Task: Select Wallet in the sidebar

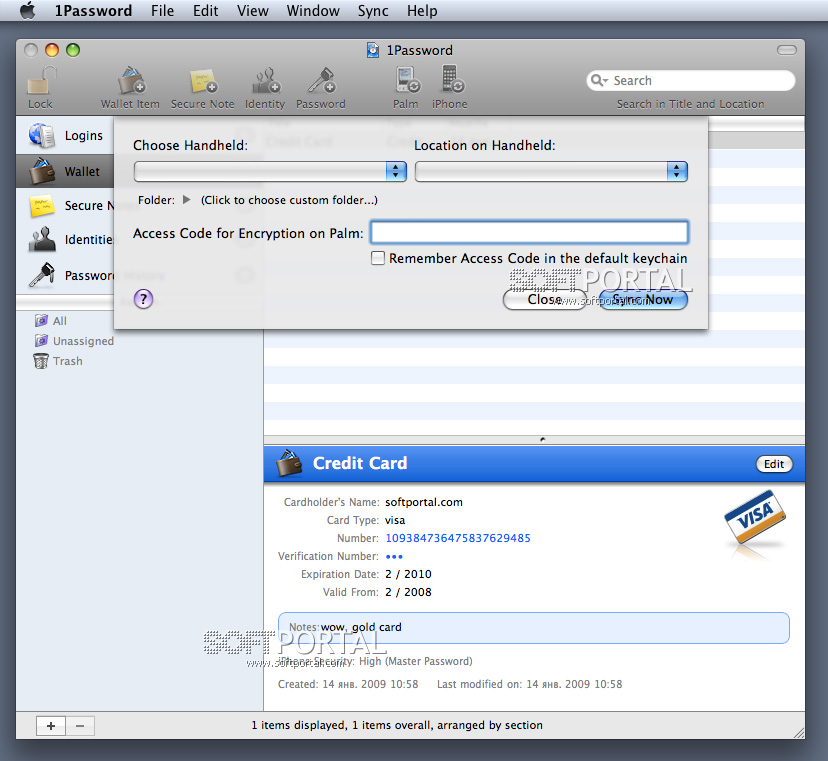Action: tap(65, 172)
